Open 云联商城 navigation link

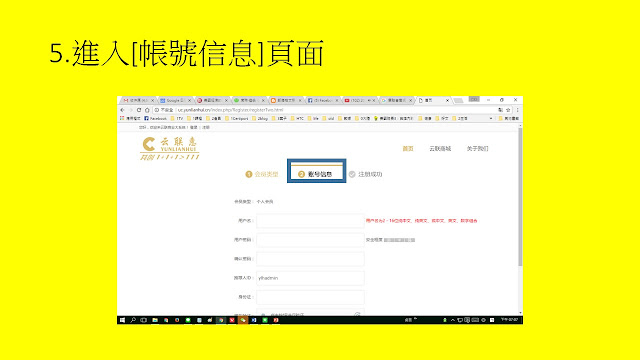point(440,149)
